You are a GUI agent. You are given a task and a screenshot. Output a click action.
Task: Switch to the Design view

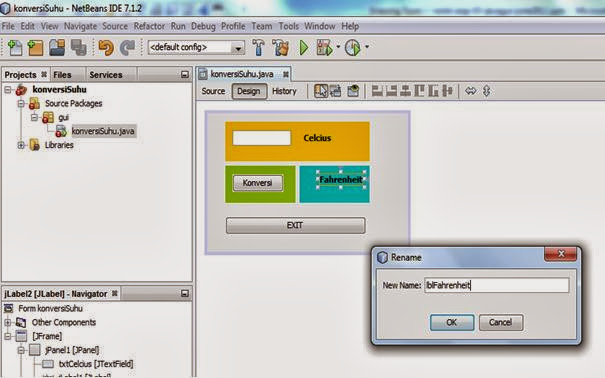[249, 91]
